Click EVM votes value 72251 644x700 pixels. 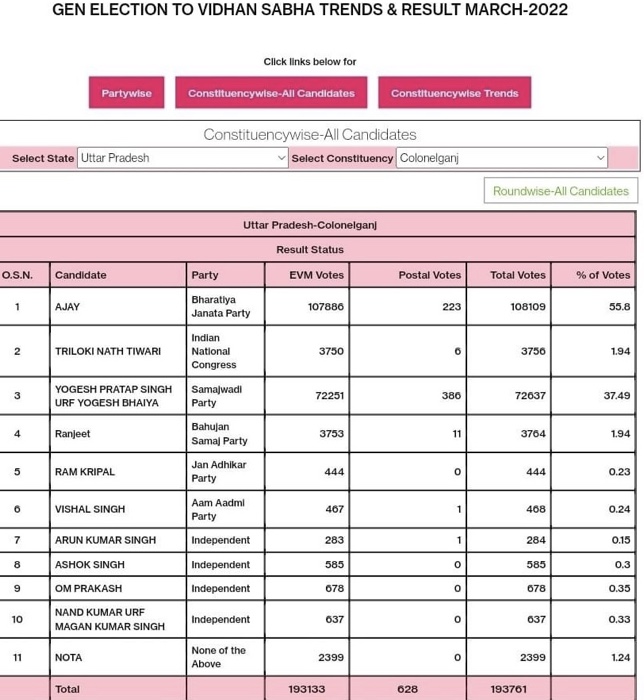[x=329, y=396]
